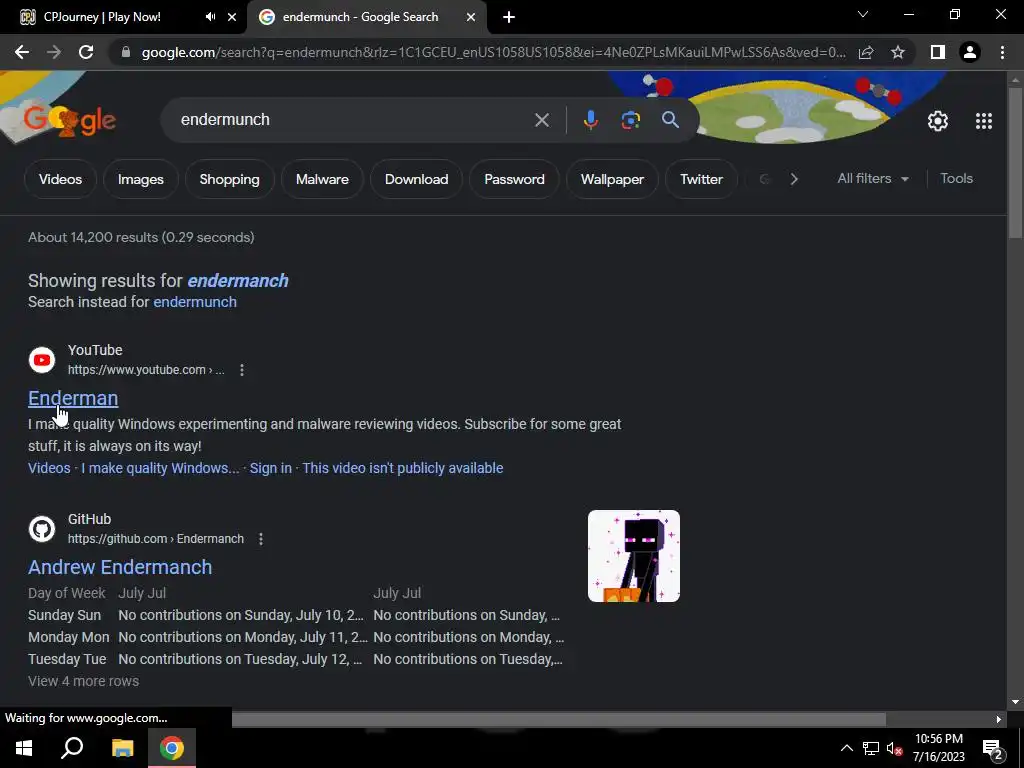This screenshot has width=1024, height=768.
Task: Open Chrome tab search chevron
Action: 863,14
